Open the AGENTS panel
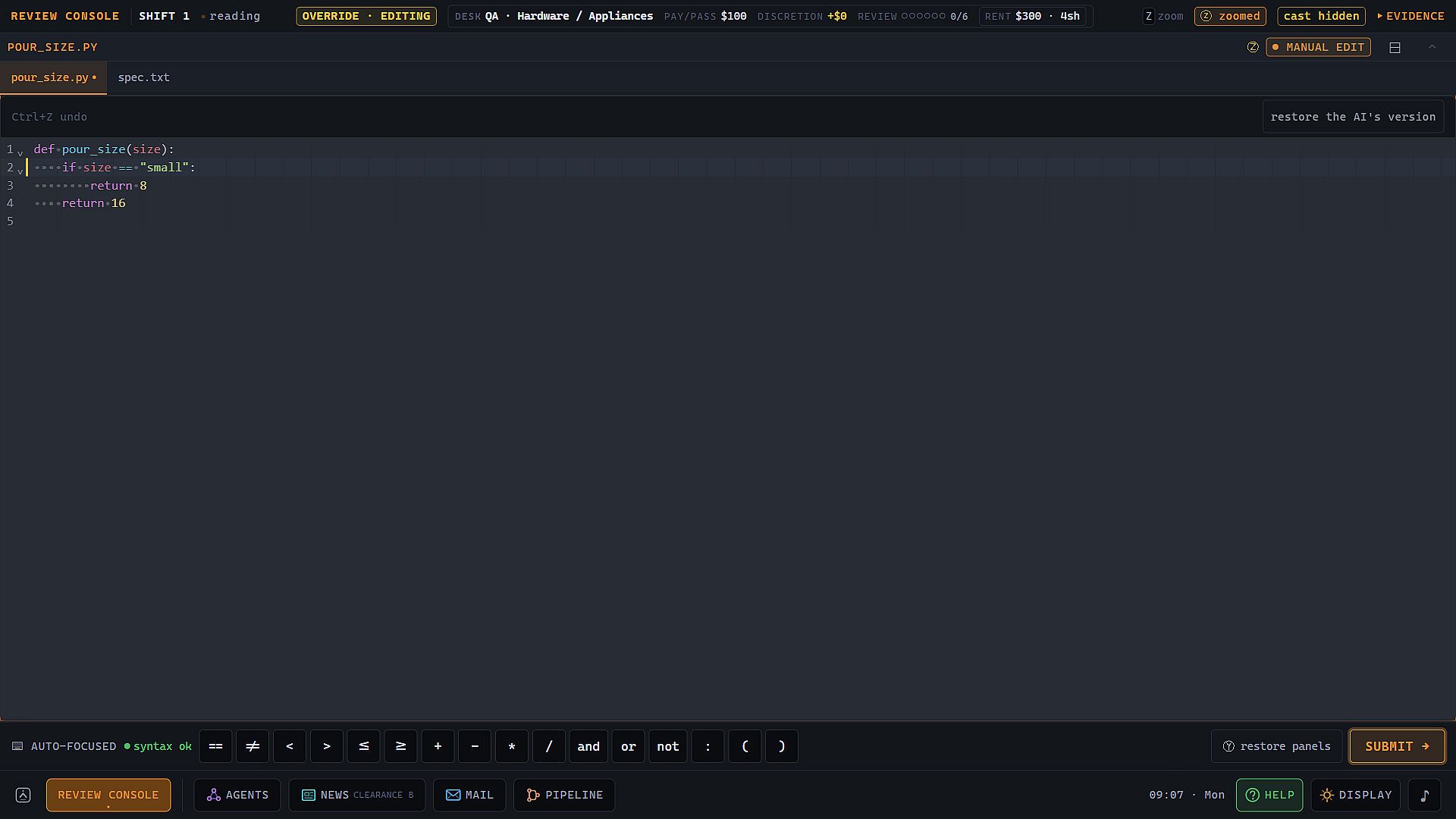The image size is (1456, 819). tap(237, 795)
